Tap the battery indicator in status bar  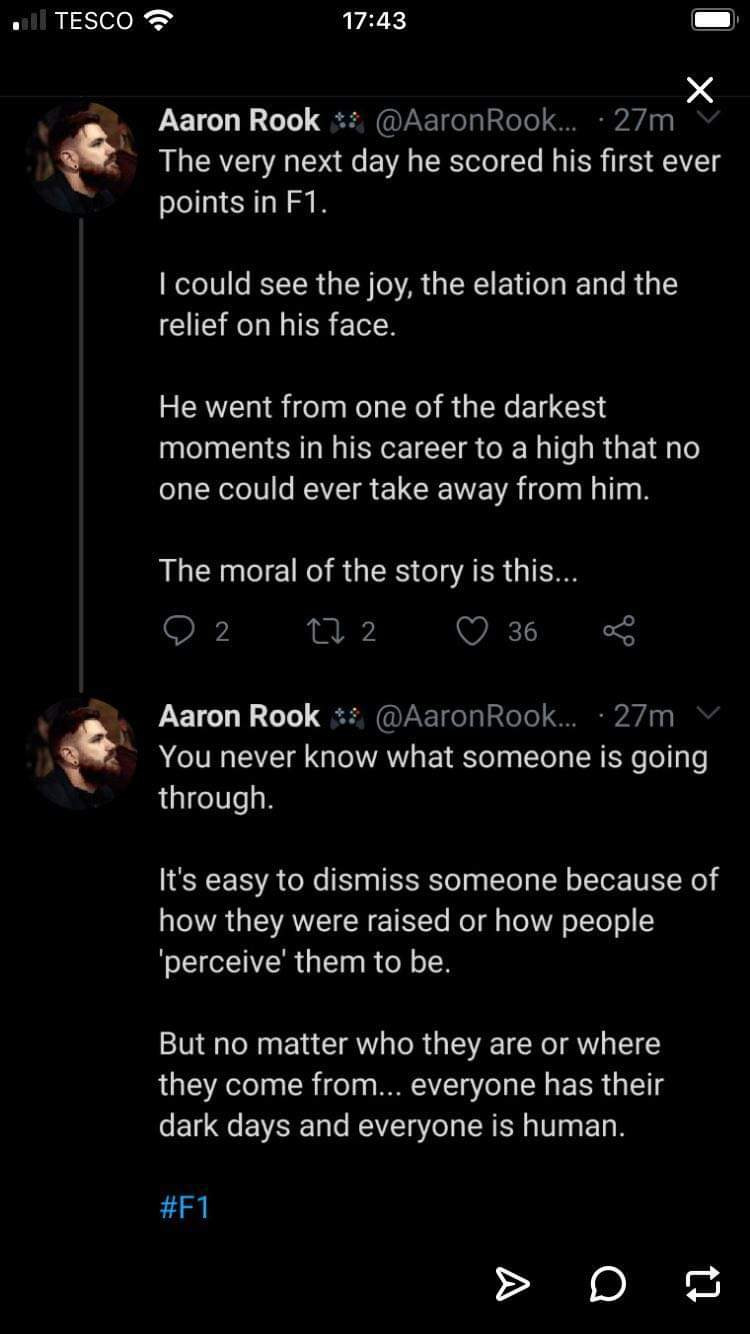click(x=714, y=21)
